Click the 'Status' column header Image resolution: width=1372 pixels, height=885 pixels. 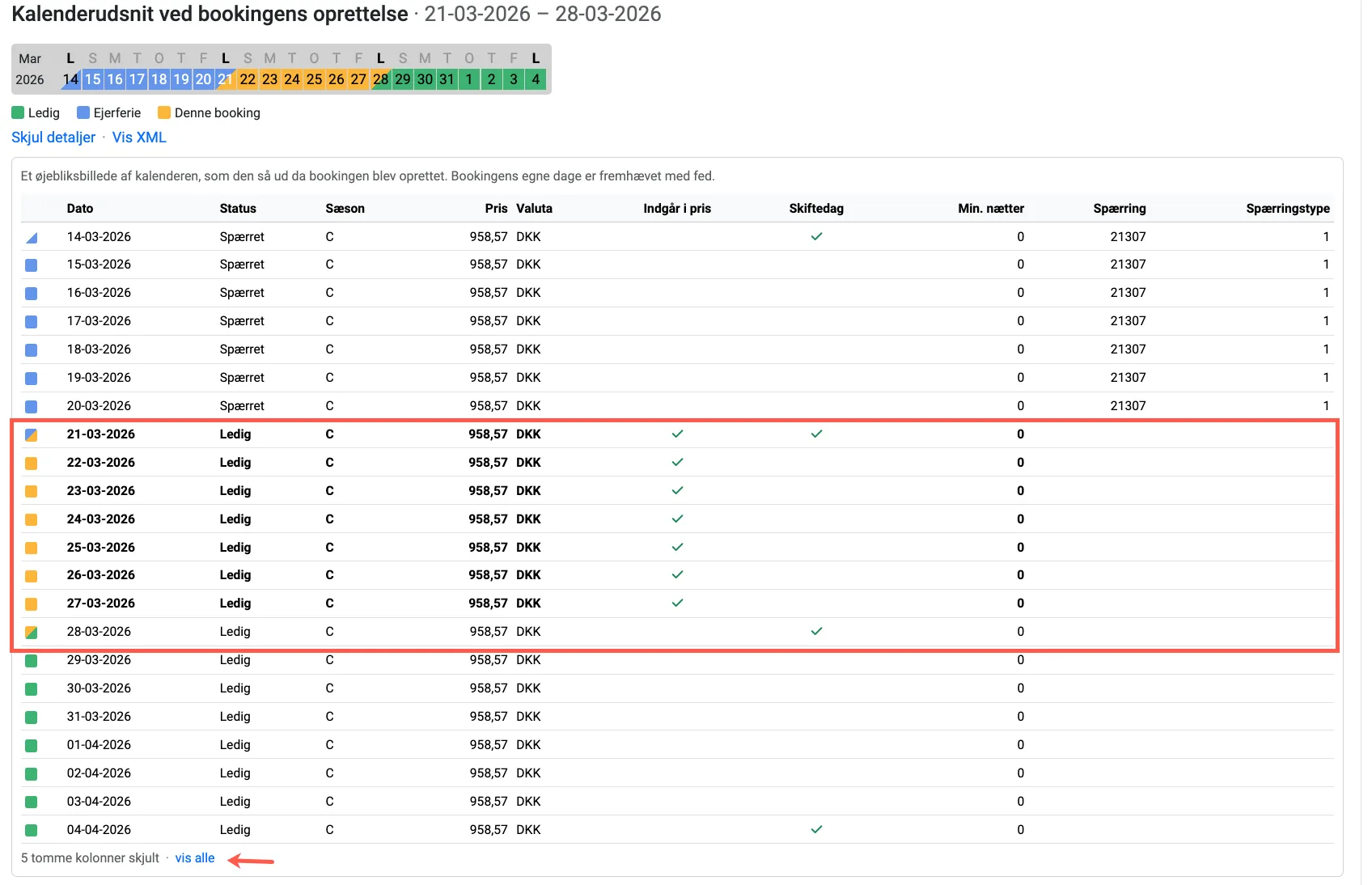click(238, 208)
